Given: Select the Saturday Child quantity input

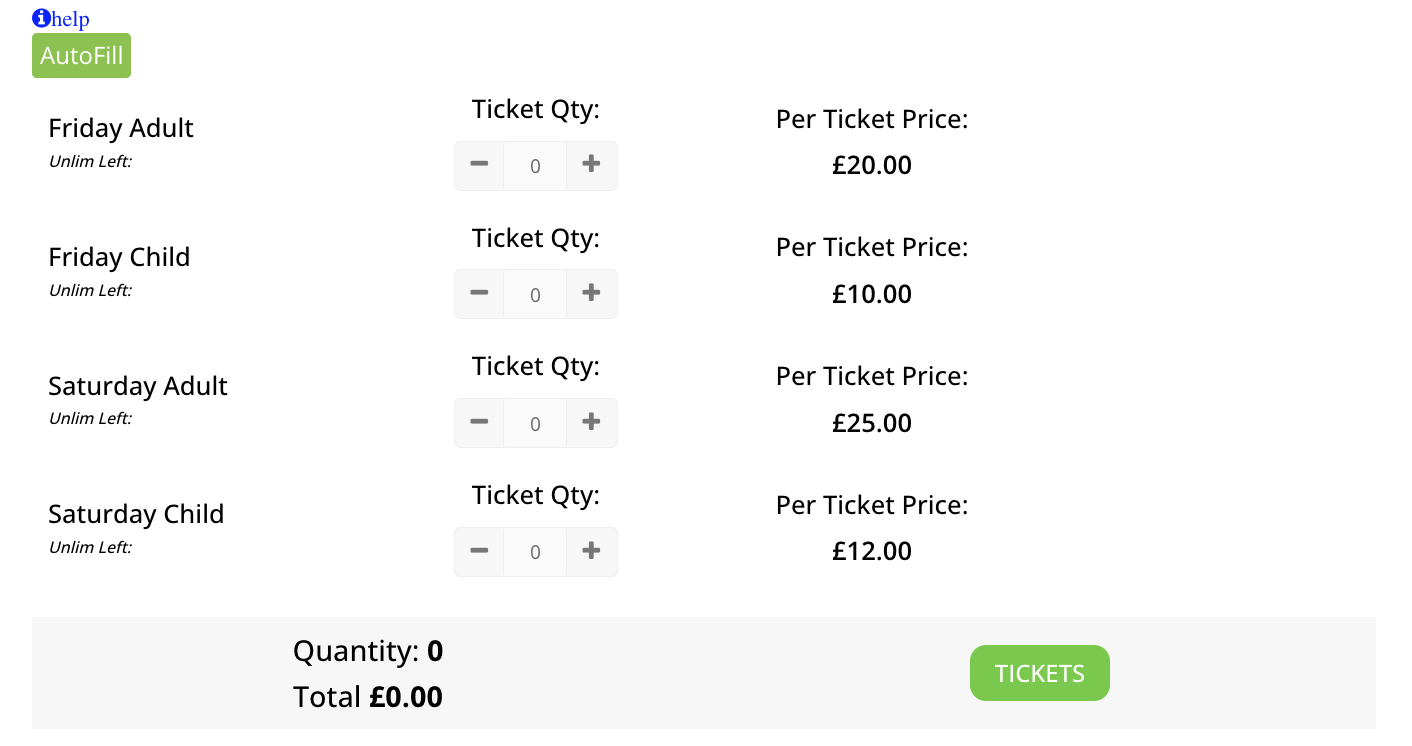Looking at the screenshot, I should [535, 551].
